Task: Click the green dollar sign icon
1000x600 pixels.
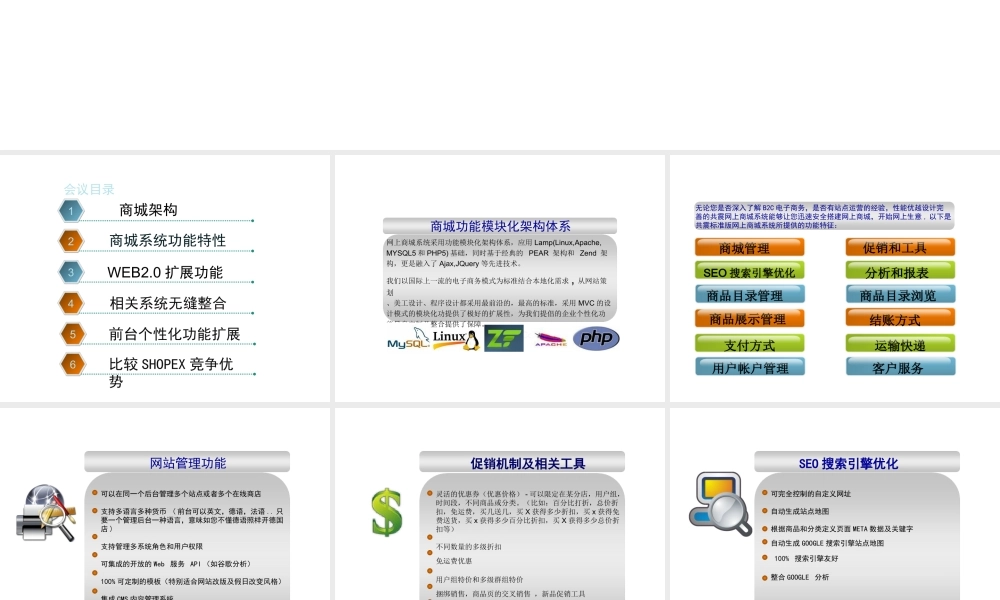Action: (x=386, y=512)
